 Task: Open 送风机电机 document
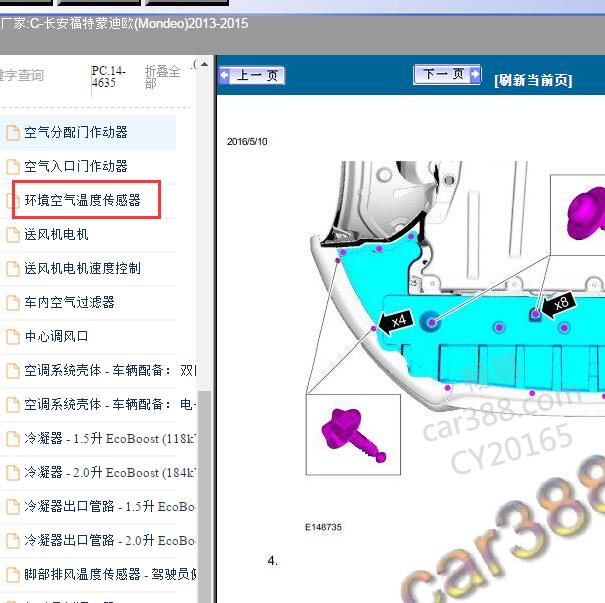pos(56,234)
